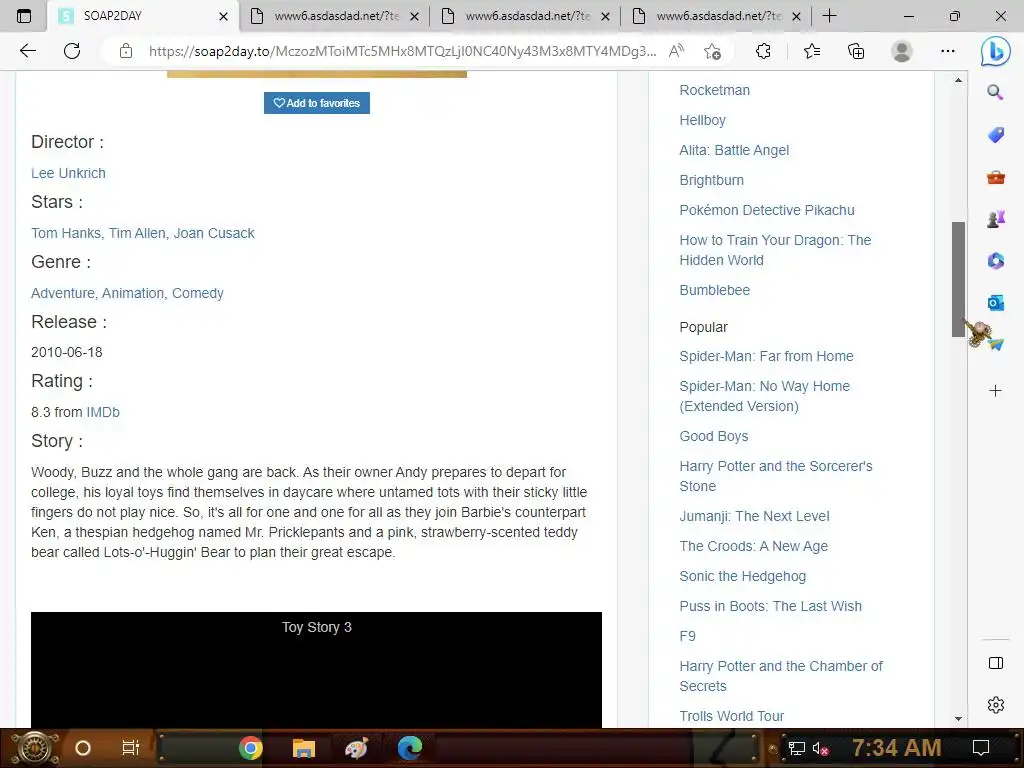View site information lock icon
Viewport: 1024px width, 768px height.
pos(126,51)
